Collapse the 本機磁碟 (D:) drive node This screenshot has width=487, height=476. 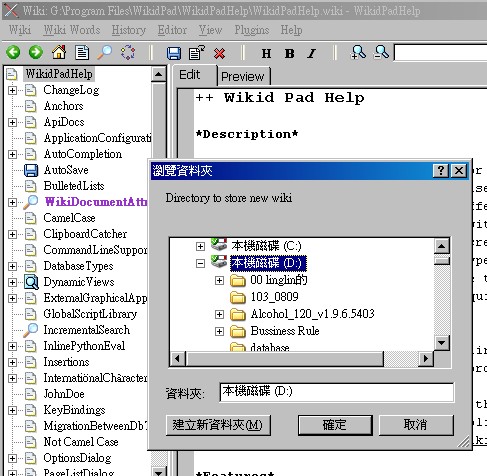click(200, 263)
